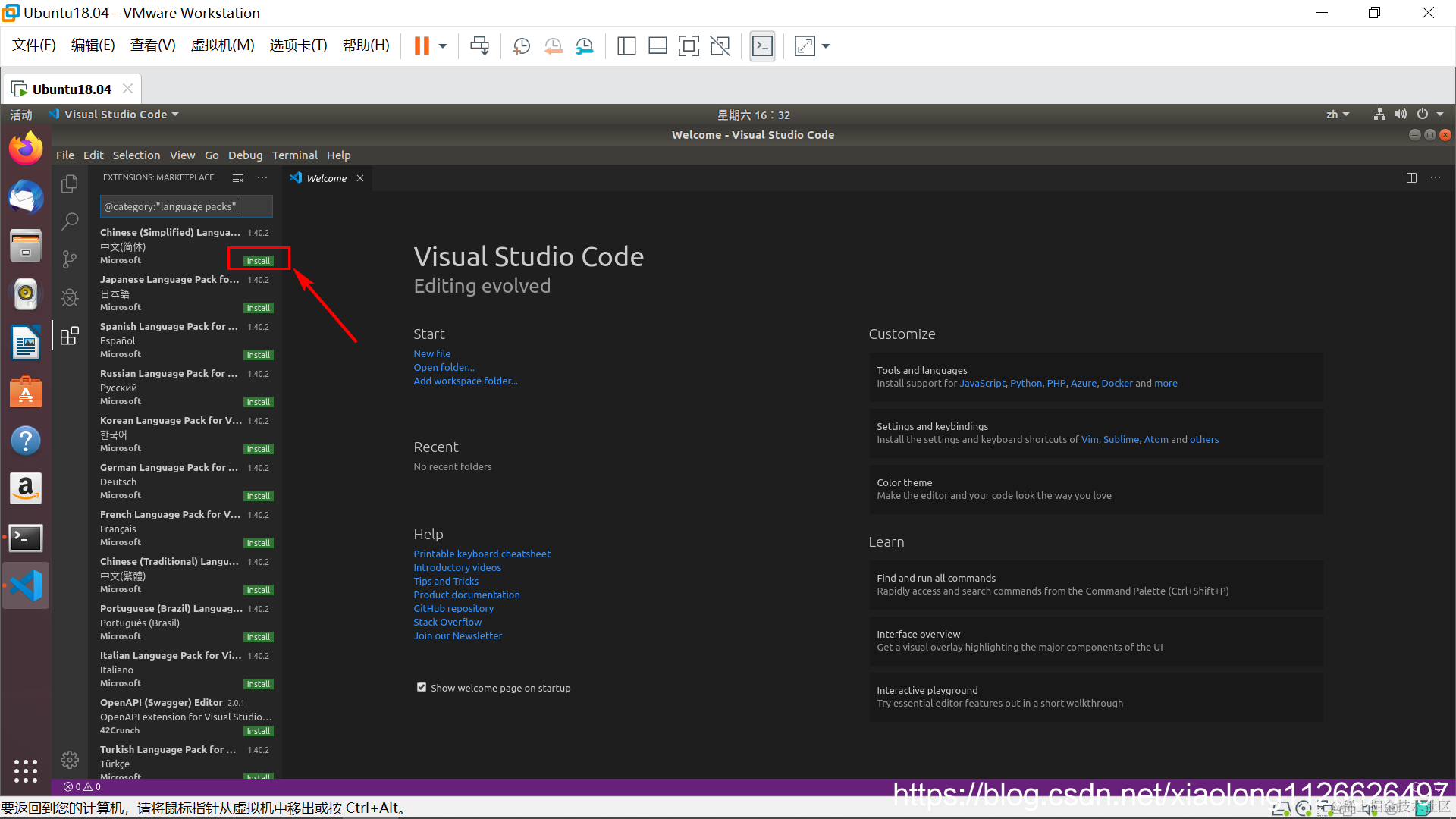Open the Debug view icon
Screen dimensions: 1456x819
70,297
